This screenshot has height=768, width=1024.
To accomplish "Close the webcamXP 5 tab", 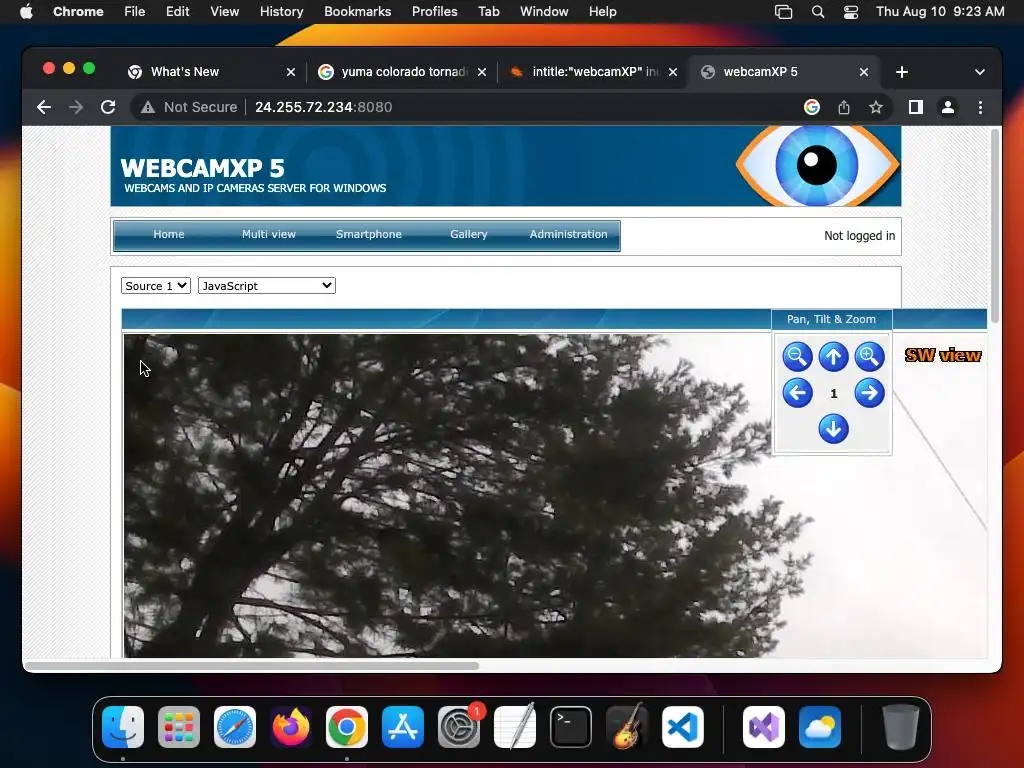I will click(x=863, y=72).
